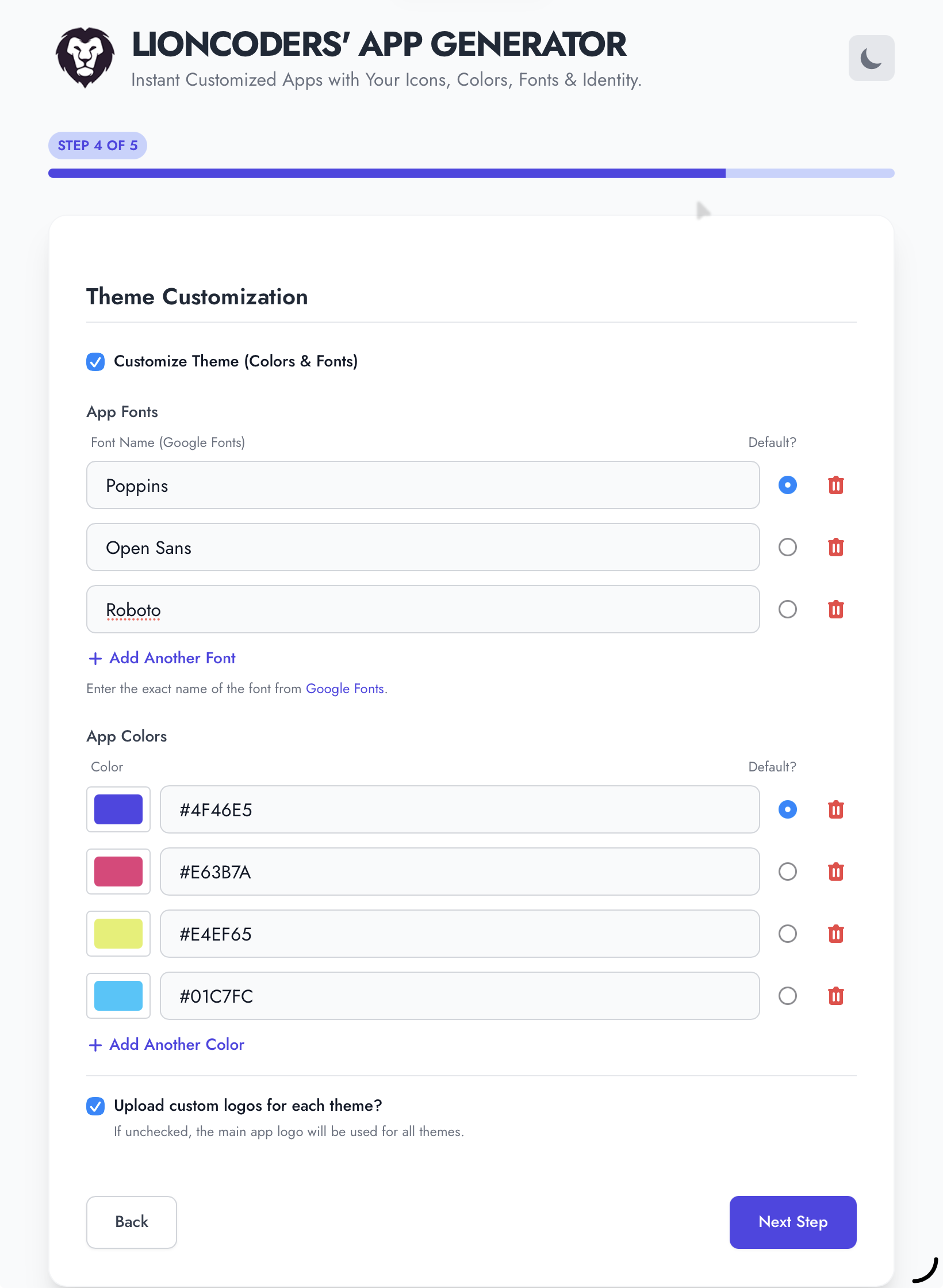Toggle dark mode with the moon icon
The height and width of the screenshot is (1288, 943).
pos(871,58)
